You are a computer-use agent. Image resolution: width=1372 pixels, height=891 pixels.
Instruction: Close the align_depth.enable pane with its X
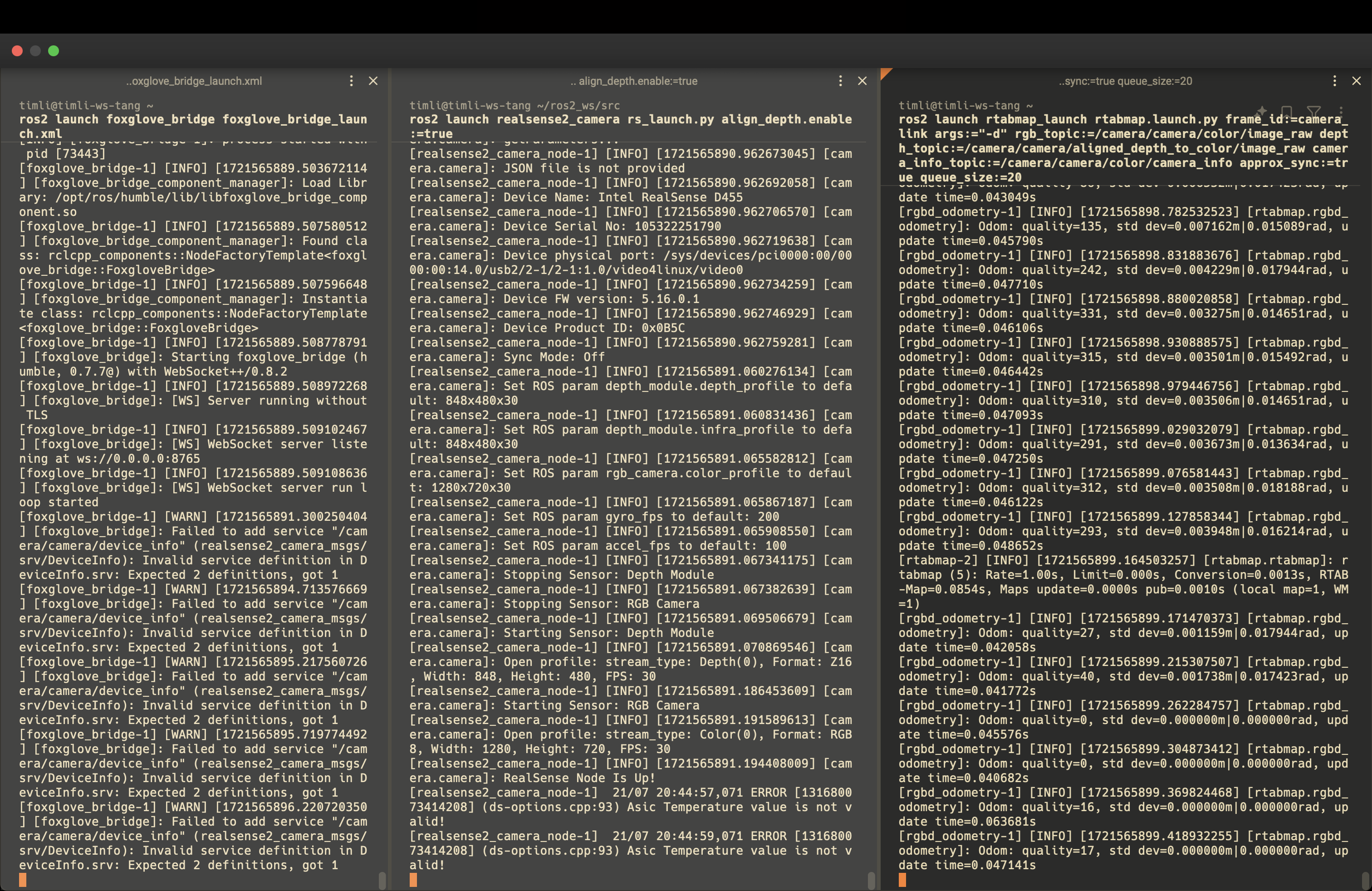coord(862,81)
